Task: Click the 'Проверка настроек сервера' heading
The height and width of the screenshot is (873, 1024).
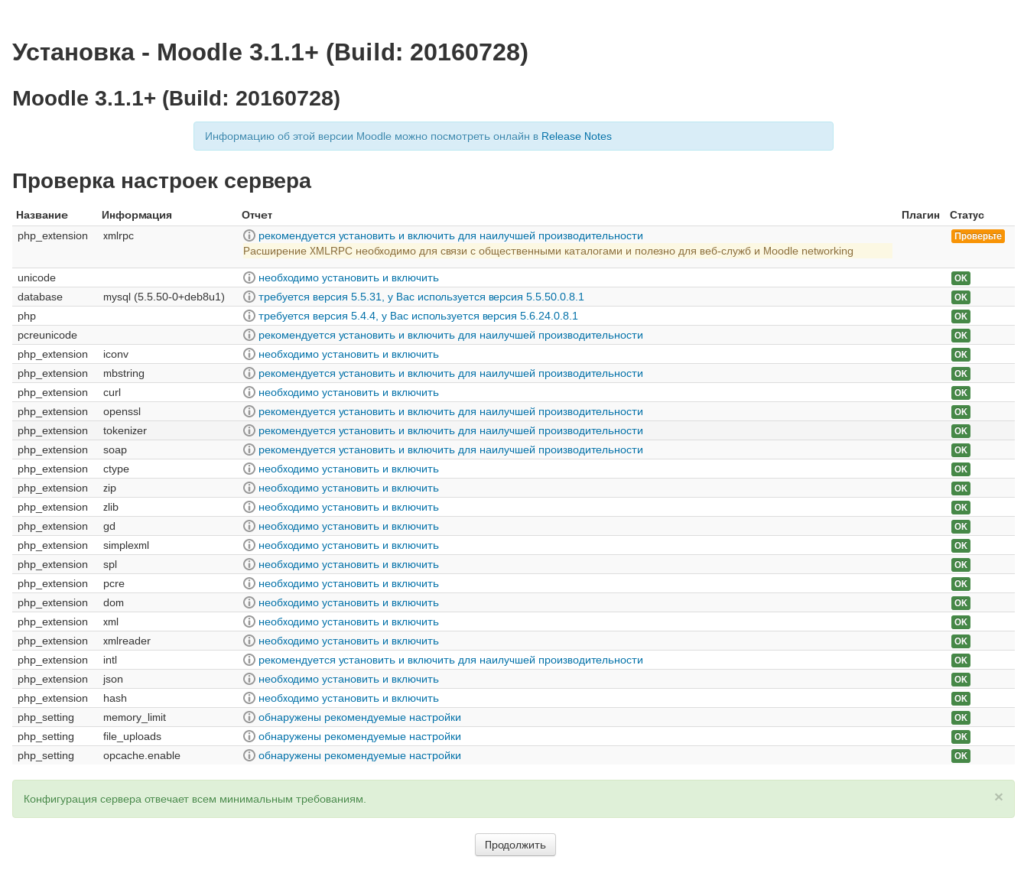Action: [162, 181]
